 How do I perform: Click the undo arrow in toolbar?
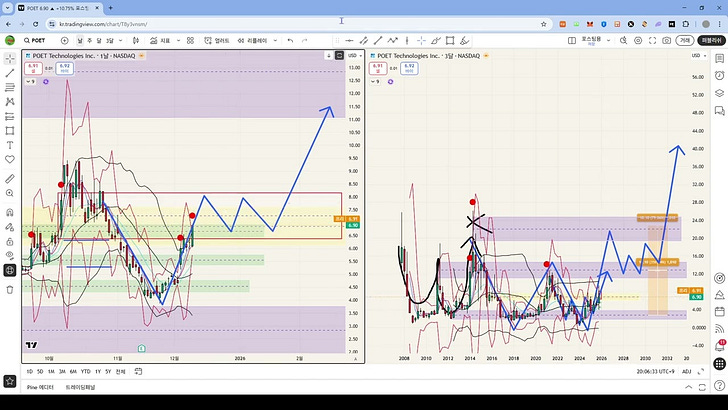click(290, 40)
